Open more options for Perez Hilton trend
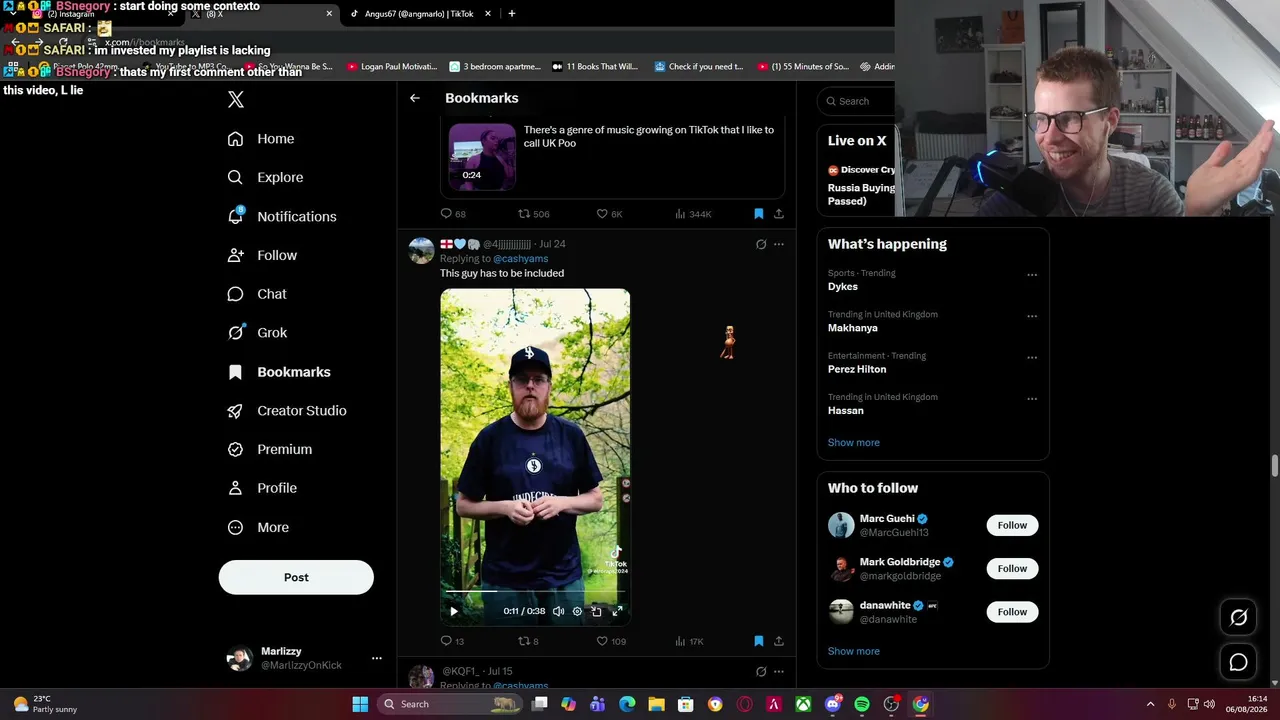 (x=1032, y=357)
